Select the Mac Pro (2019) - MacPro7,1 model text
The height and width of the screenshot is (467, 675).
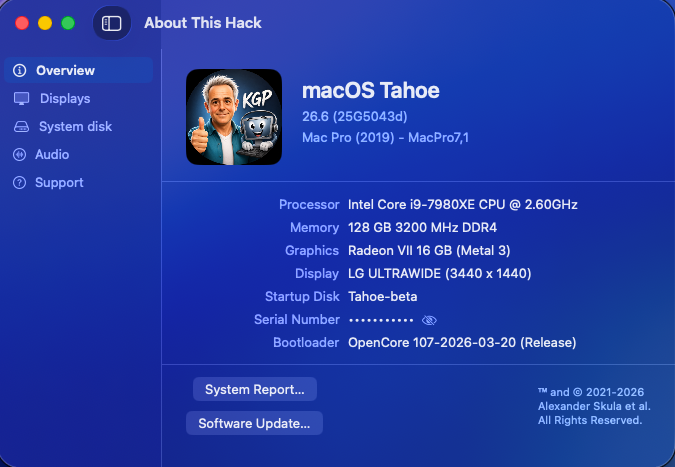coord(385,138)
